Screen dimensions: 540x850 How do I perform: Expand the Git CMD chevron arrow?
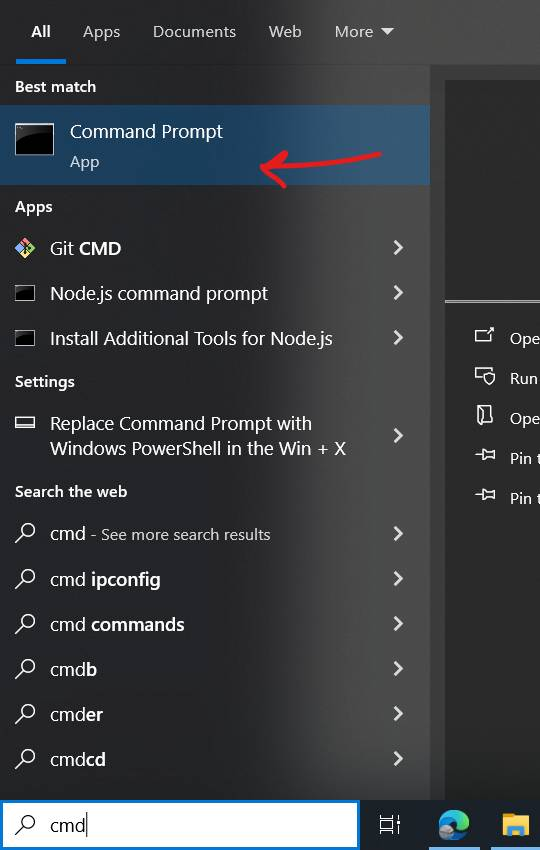398,248
